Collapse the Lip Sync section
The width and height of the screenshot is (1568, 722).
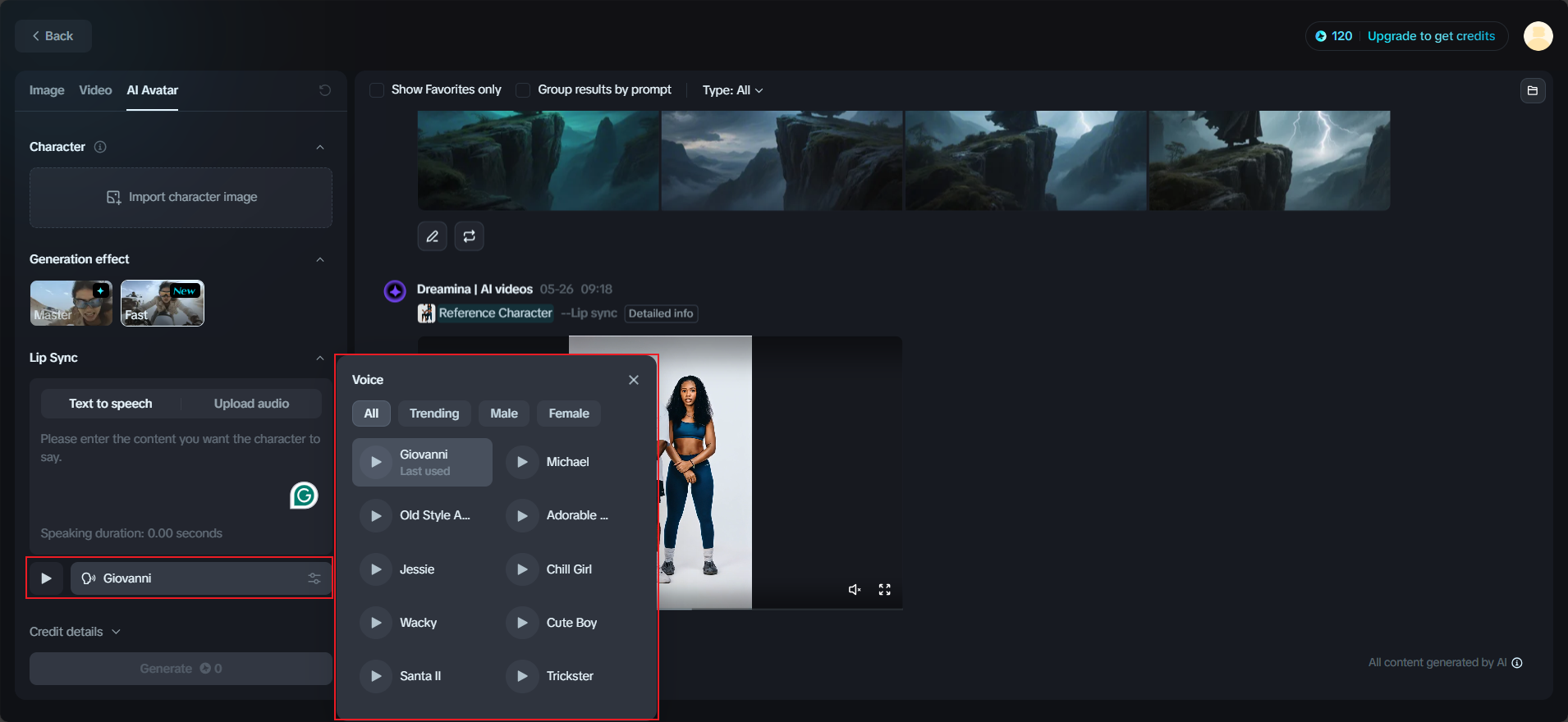[320, 358]
